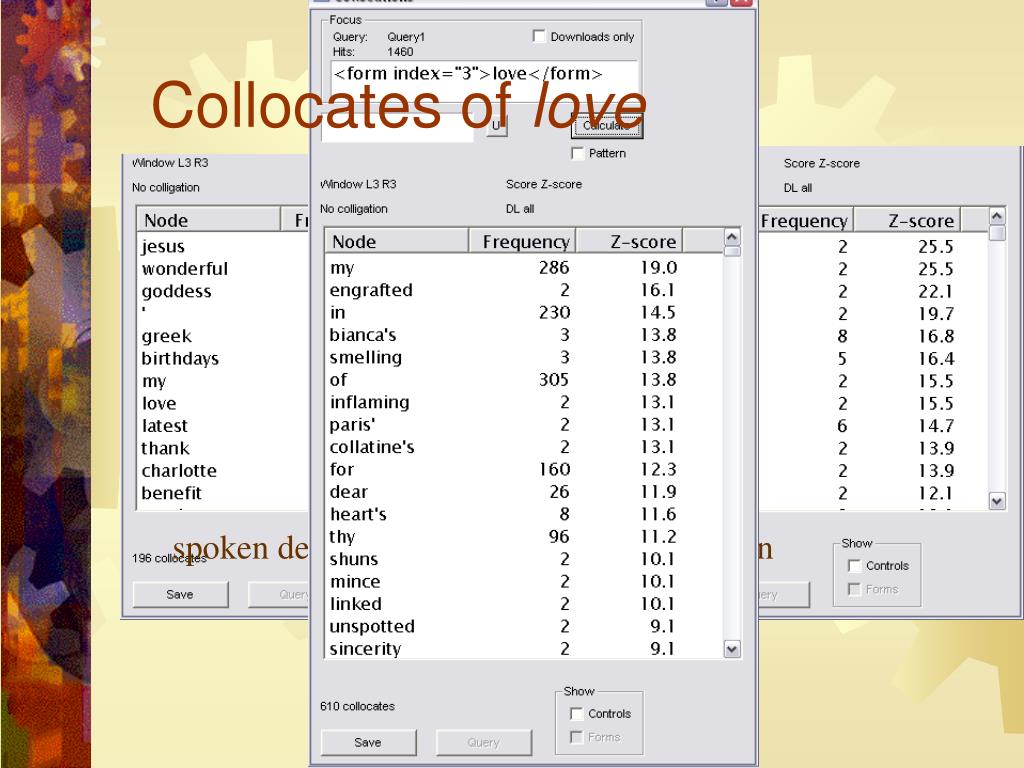
Task: Select 'wonderful' in the left window
Action: [185, 268]
